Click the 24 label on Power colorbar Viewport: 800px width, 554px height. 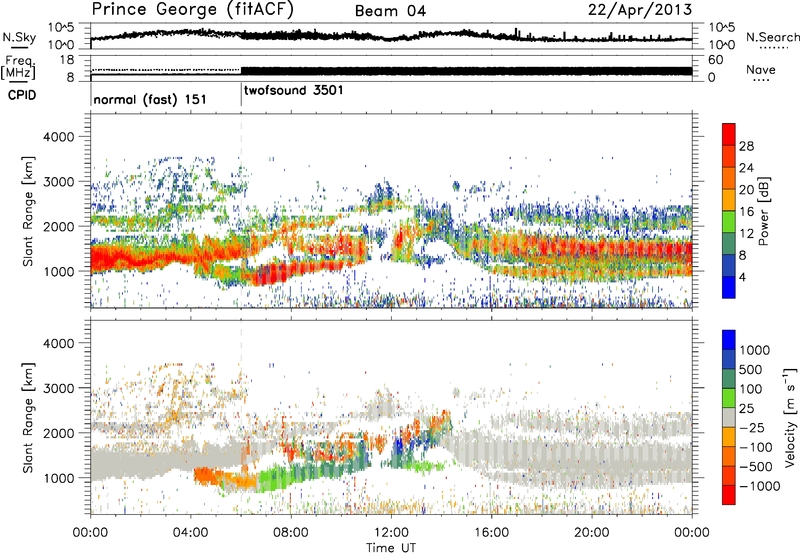point(746,168)
